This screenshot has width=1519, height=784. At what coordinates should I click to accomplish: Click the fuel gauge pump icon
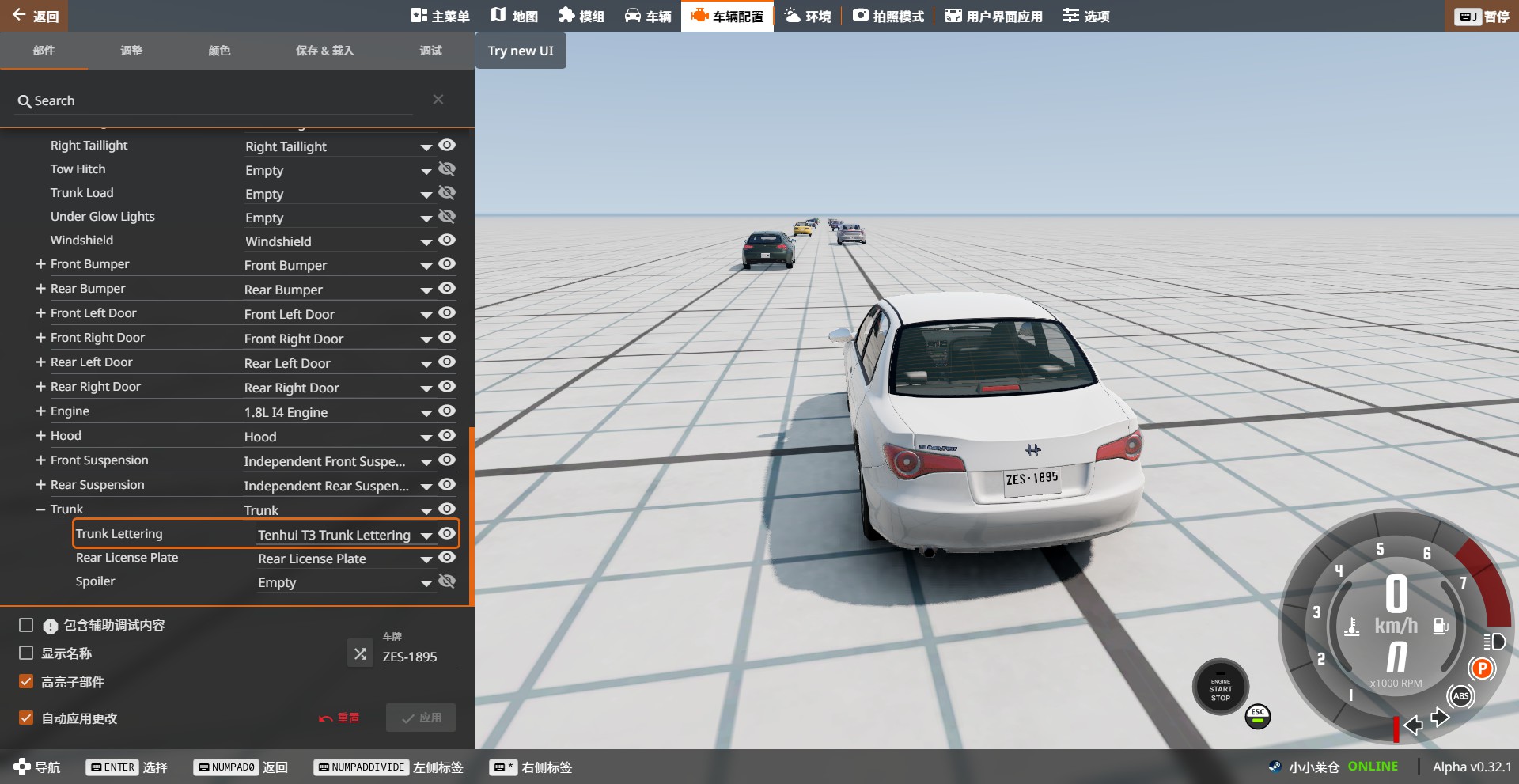[x=1441, y=627]
